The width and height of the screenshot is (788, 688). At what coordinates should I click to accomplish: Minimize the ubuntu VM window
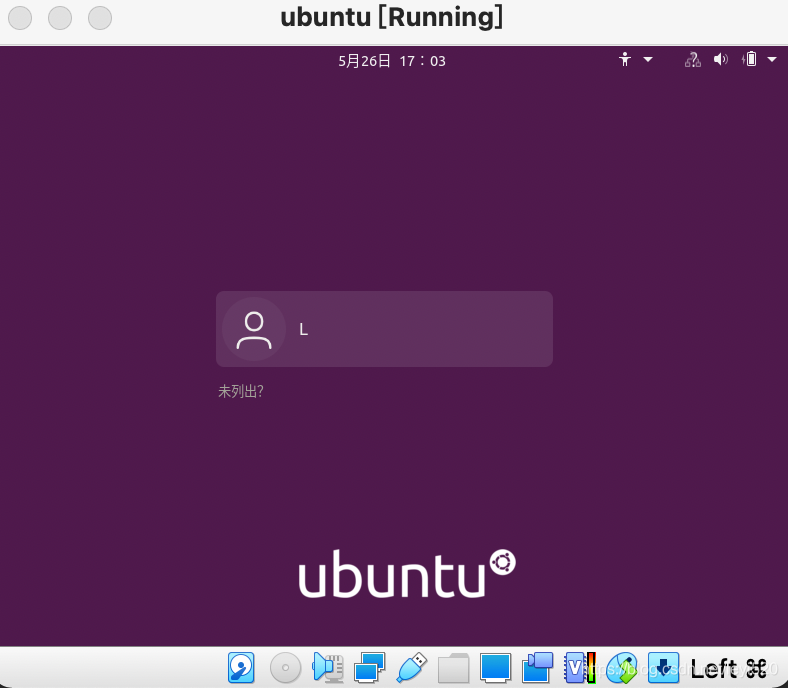pos(60,18)
